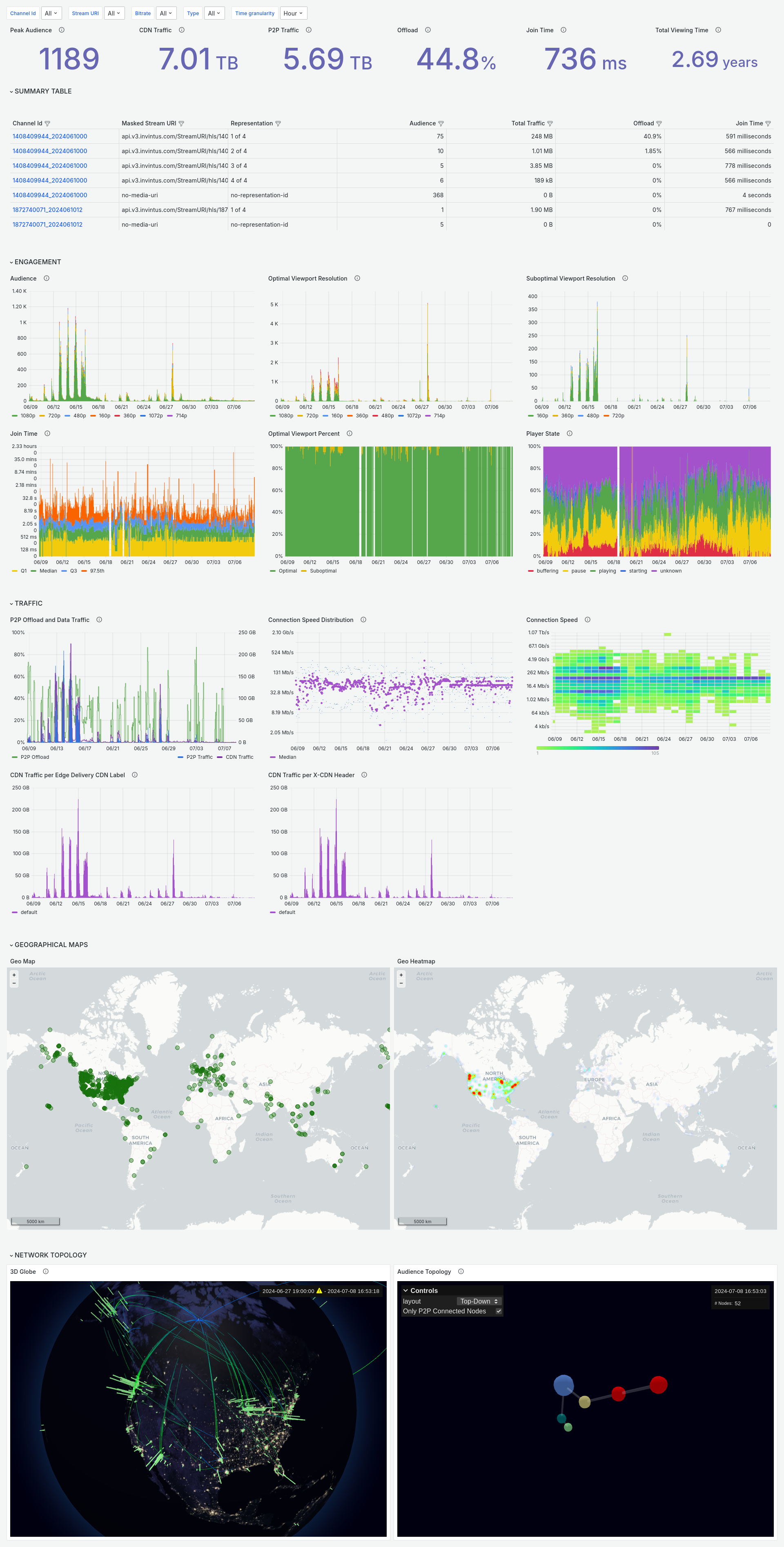Image resolution: width=784 pixels, height=1547 pixels.
Task: Open Time granularity Hour dropdown
Action: (294, 13)
